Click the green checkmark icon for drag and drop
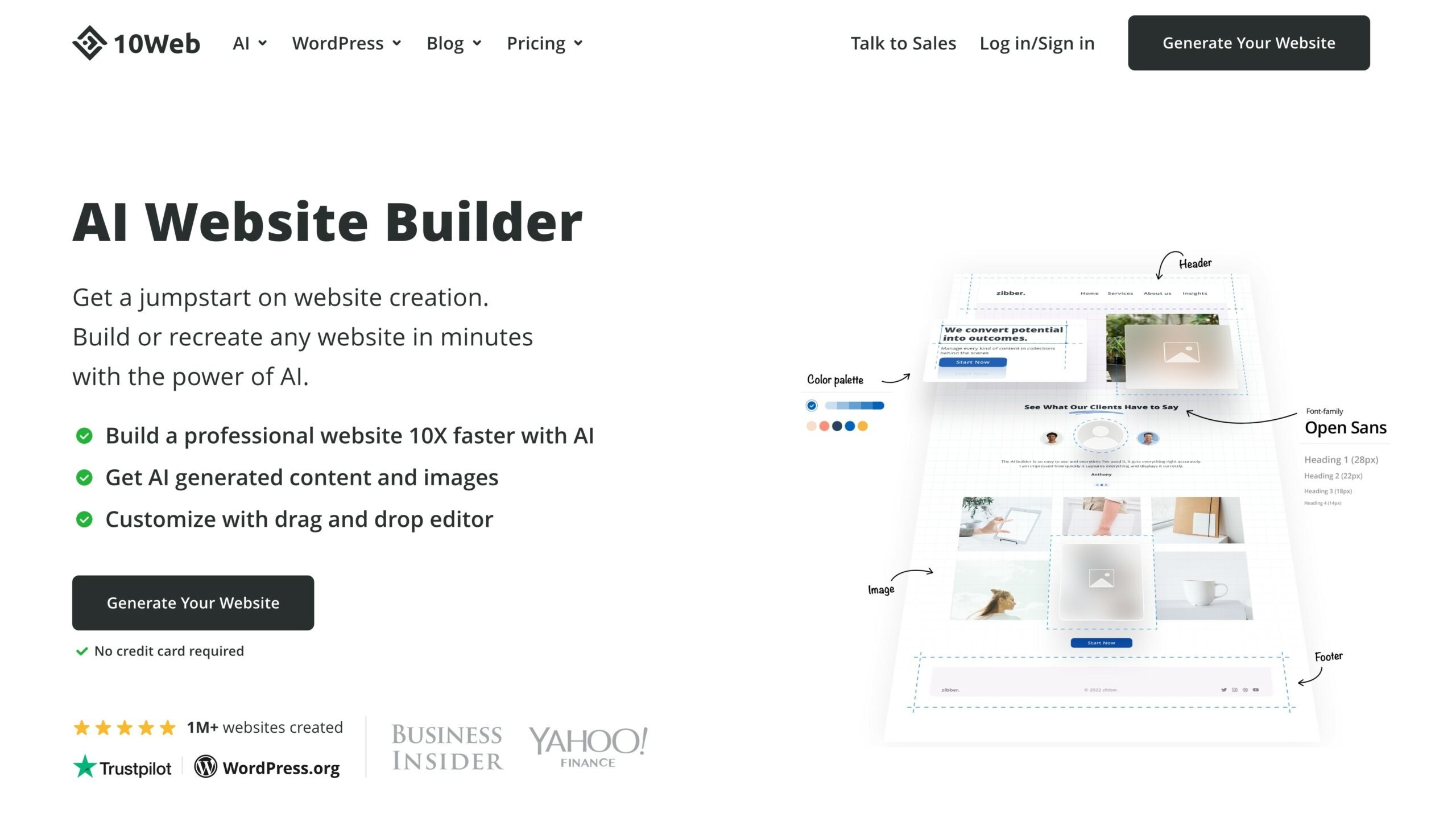1456x834 pixels. coord(85,518)
